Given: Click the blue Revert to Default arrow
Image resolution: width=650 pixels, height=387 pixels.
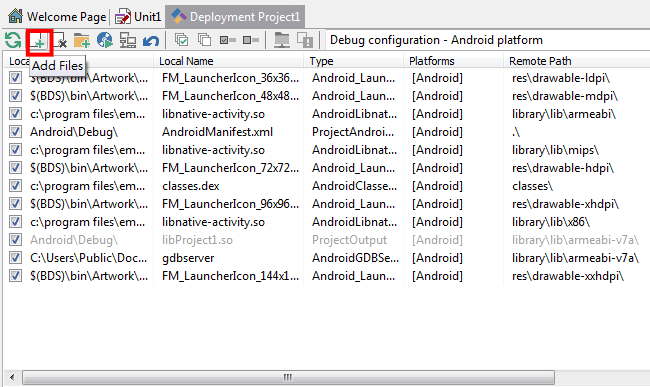Looking at the screenshot, I should [x=150, y=41].
